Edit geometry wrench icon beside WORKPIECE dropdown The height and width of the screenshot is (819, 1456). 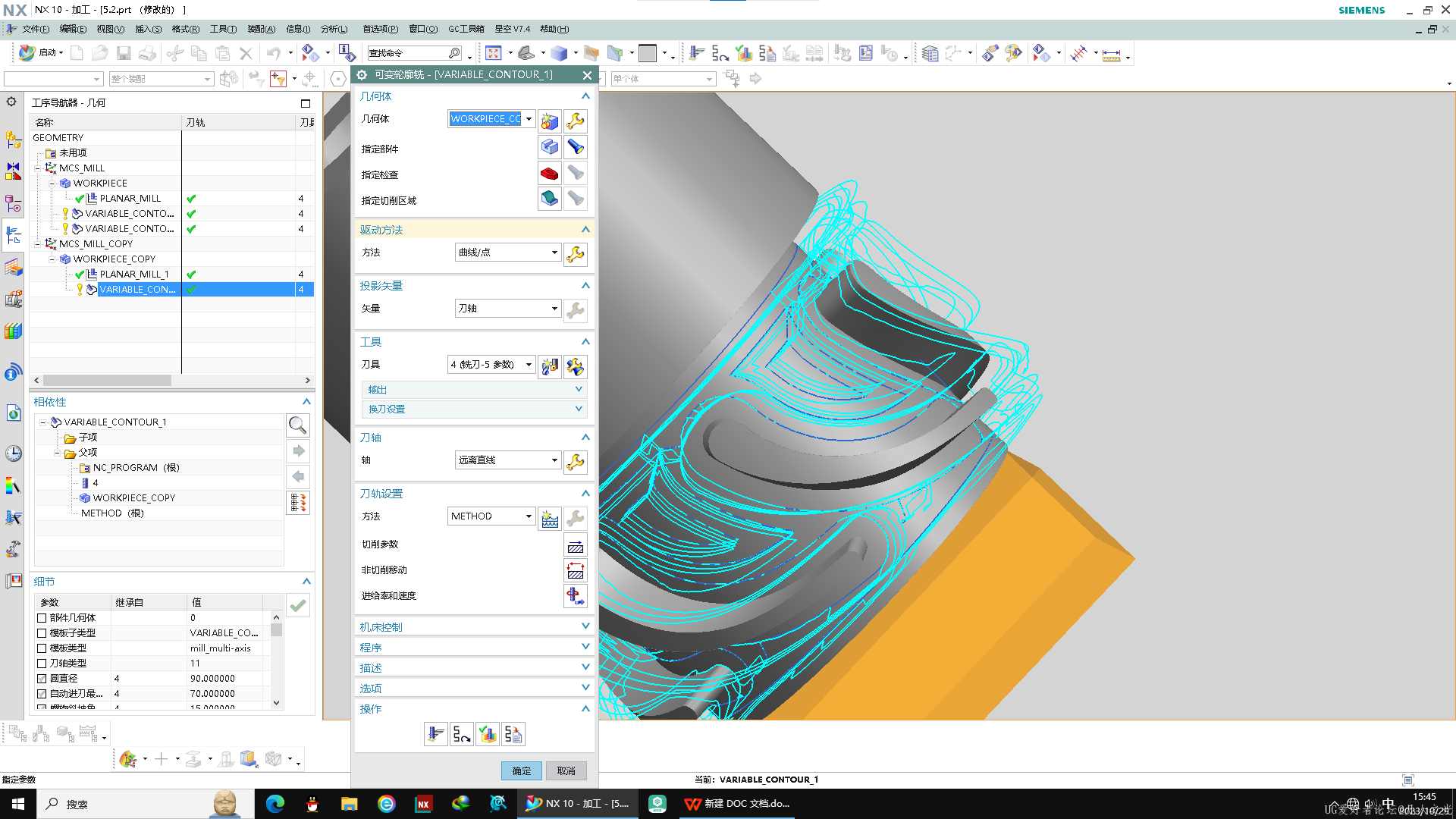576,121
